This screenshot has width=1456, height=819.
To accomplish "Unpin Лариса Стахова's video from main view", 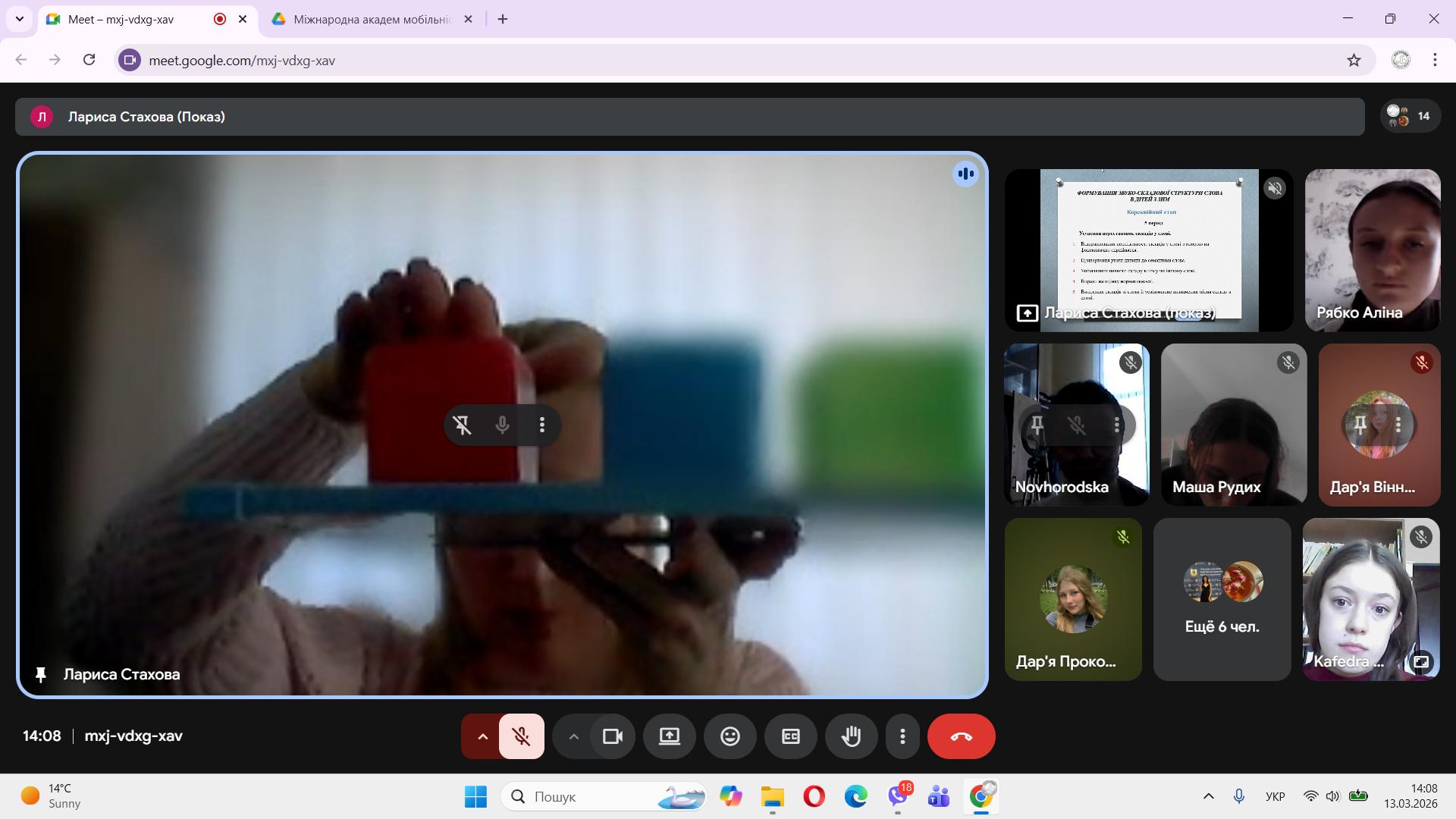I will (x=463, y=425).
